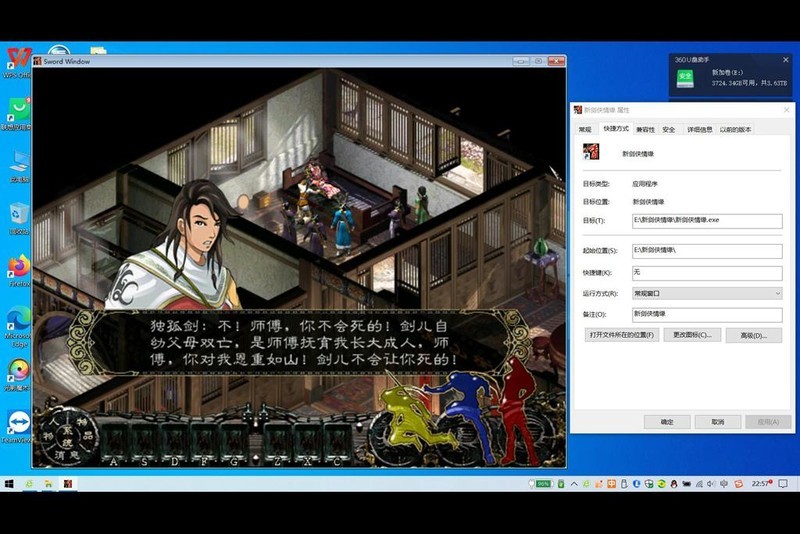Screen dimensions: 800x534
Task: Open the green 联想 app store desktop icon
Action: pyautogui.click(x=18, y=114)
